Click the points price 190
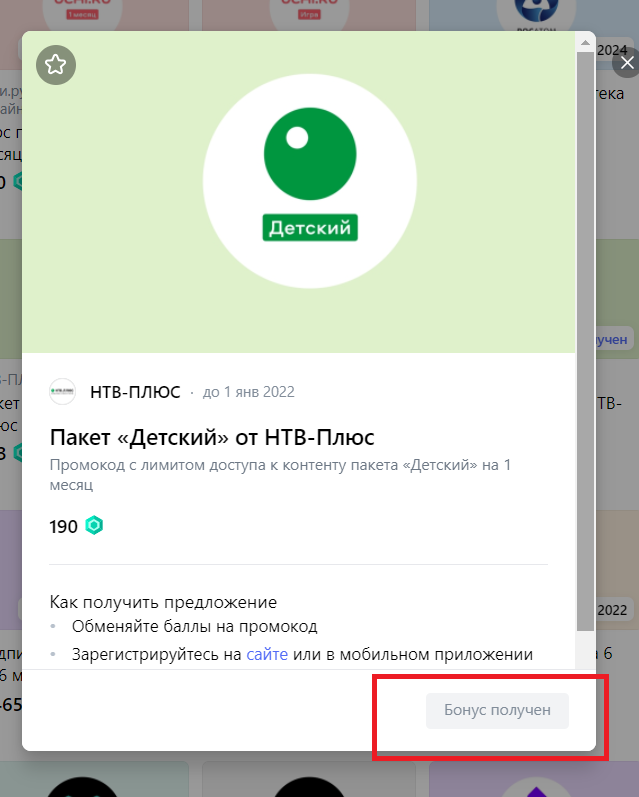Viewport: 639px width, 797px height. [64, 527]
